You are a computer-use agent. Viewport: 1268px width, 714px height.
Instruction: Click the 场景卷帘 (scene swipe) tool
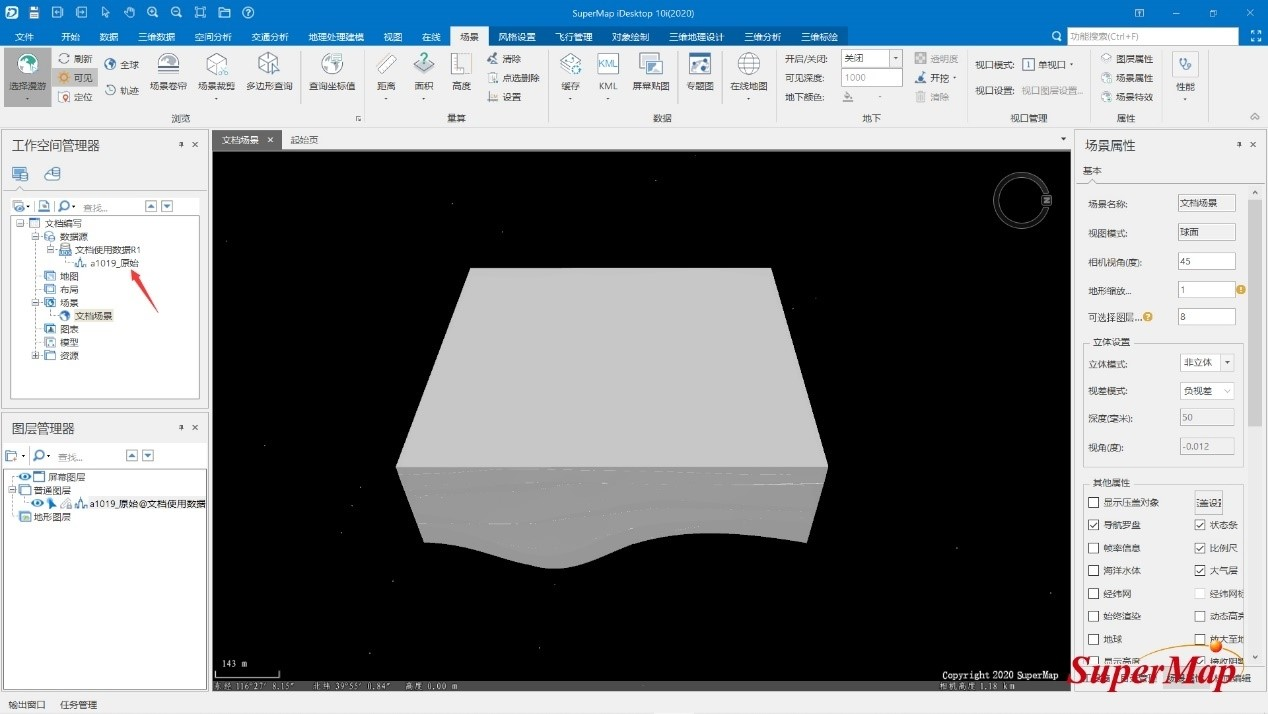(x=168, y=68)
